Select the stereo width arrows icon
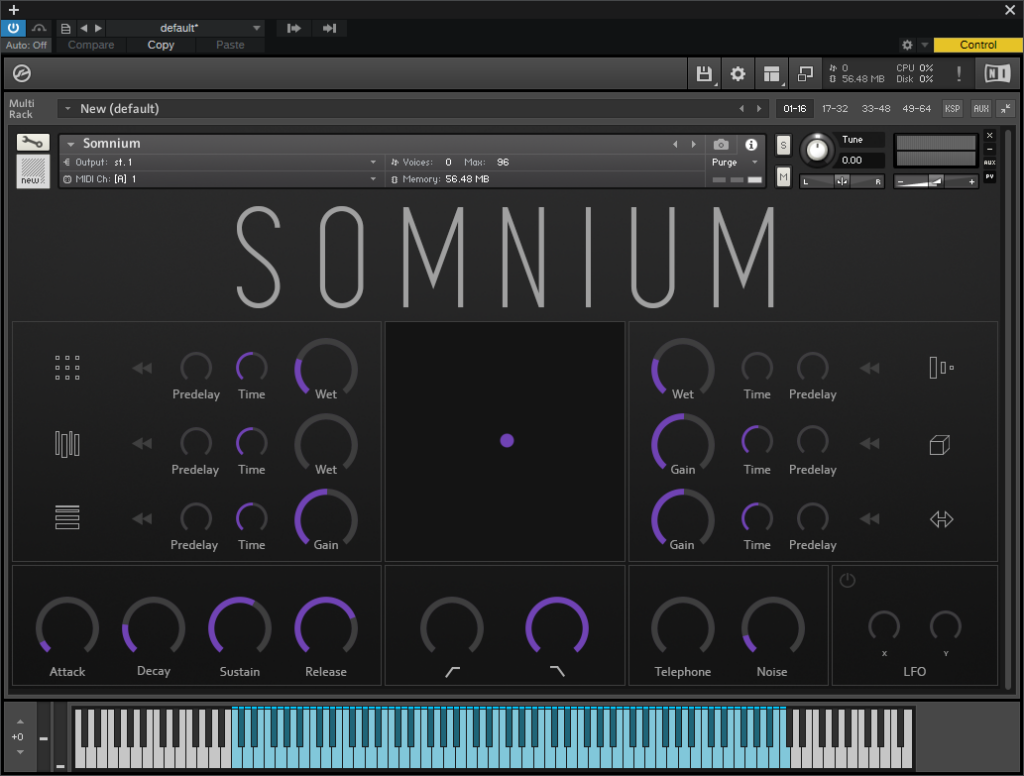 941,519
